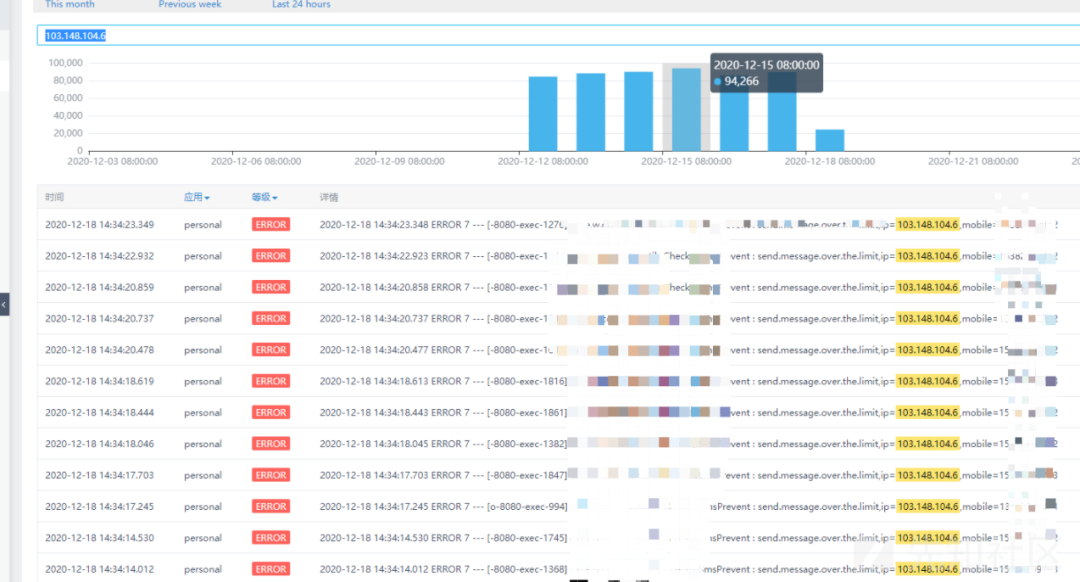Click ERROR badge on the 14:34:23.349 row
The width and height of the screenshot is (1080, 582).
click(x=271, y=225)
